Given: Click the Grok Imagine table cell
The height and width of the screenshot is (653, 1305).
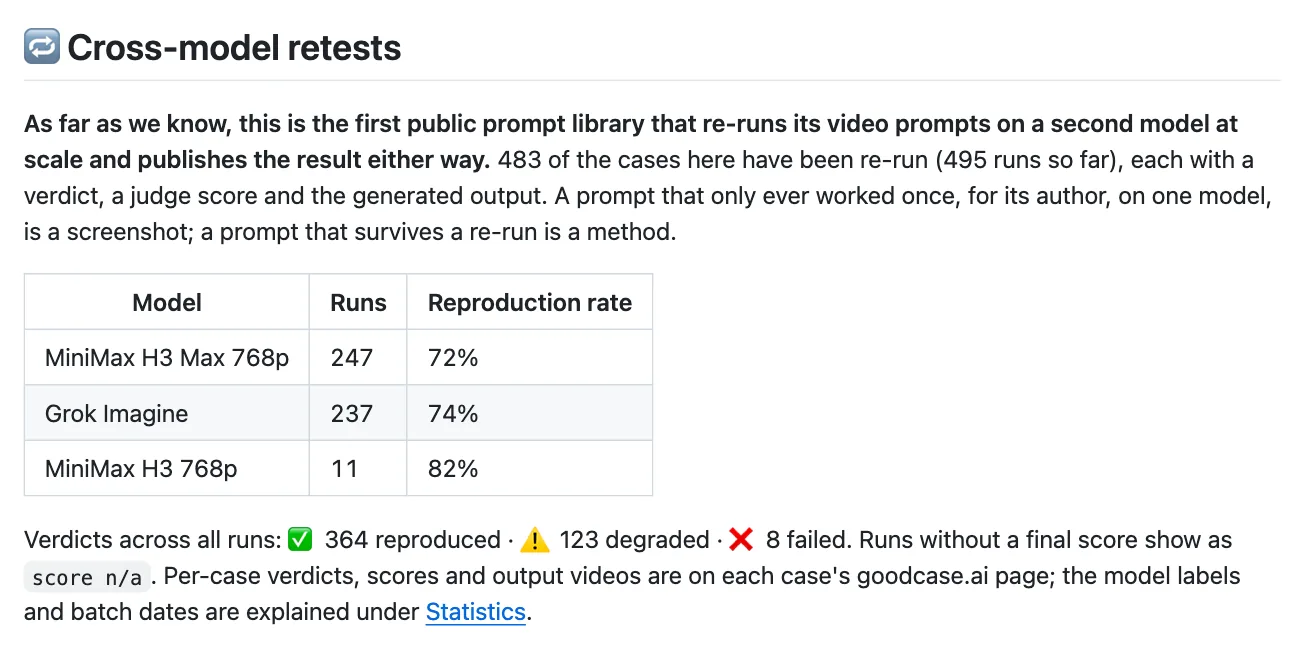Looking at the screenshot, I should pos(167,413).
